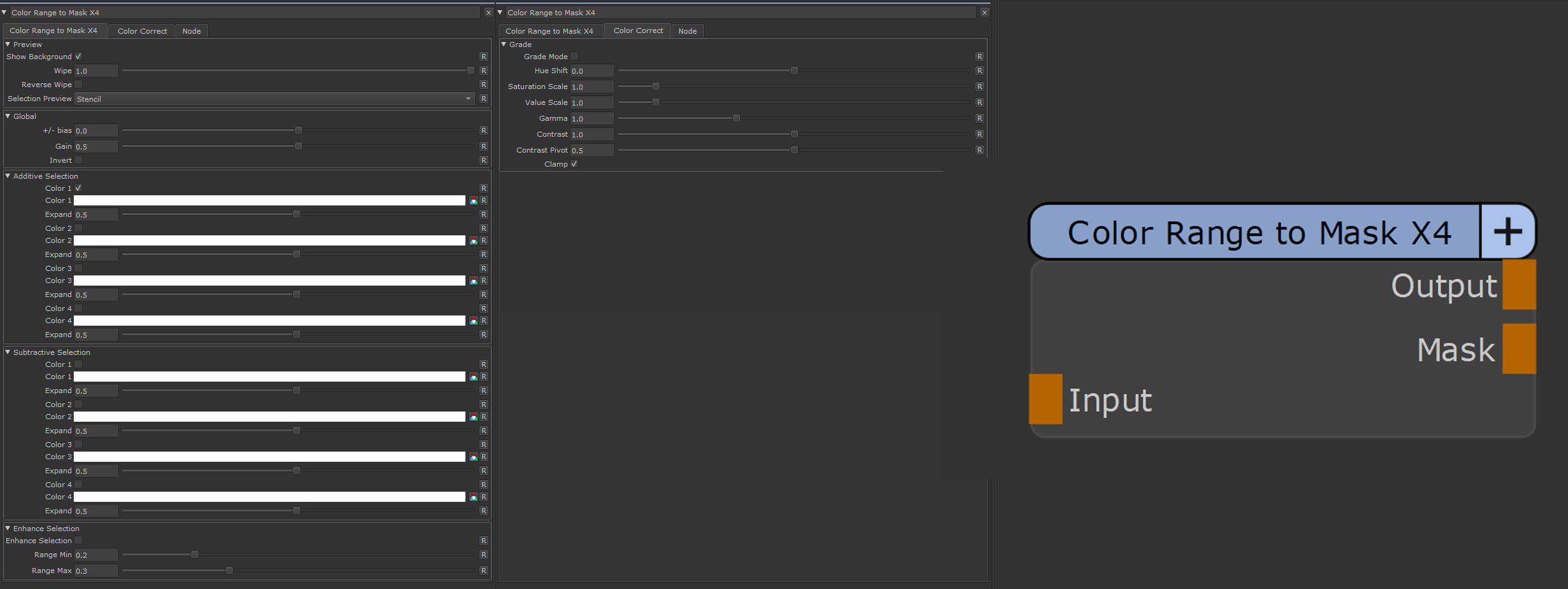This screenshot has width=1568, height=589.
Task: Disable the Show Background checkbox
Action: click(78, 57)
